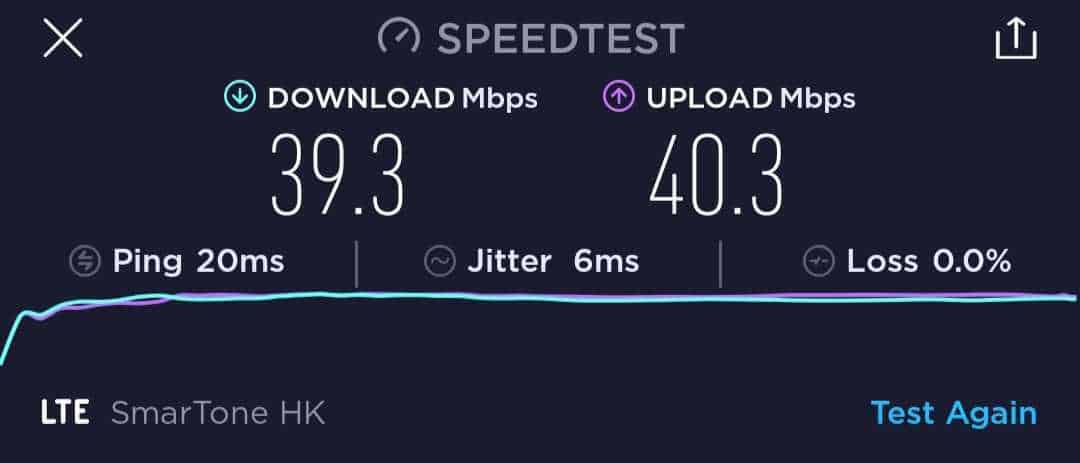Tap the share results icon

pos(1016,39)
